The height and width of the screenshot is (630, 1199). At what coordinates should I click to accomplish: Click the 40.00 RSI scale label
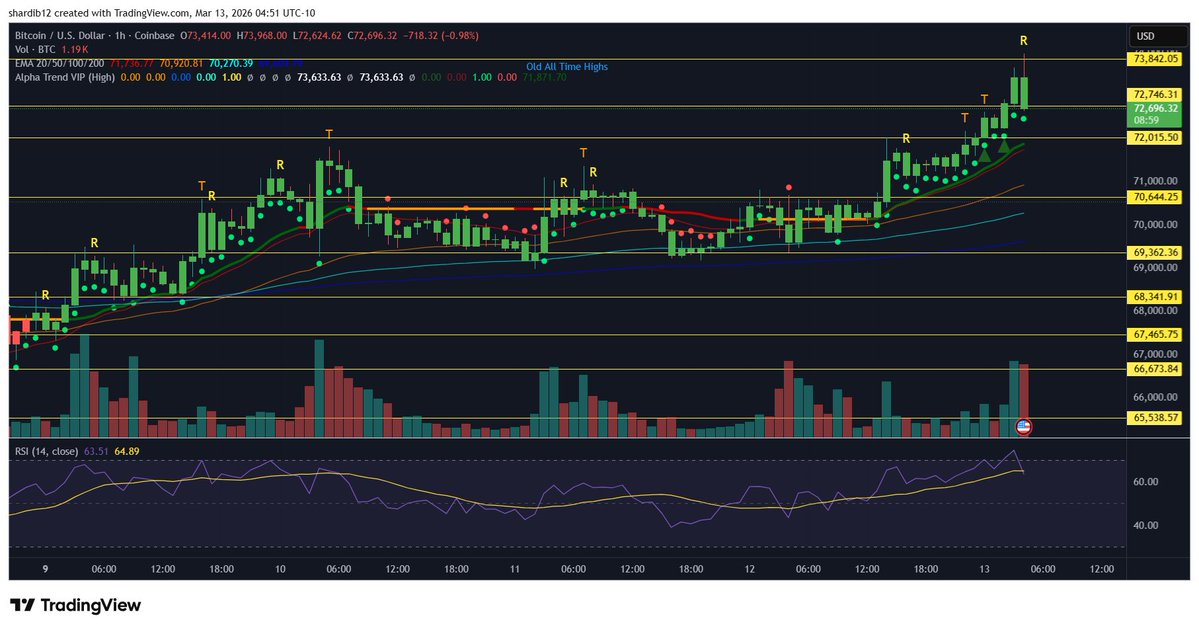pyautogui.click(x=1145, y=525)
